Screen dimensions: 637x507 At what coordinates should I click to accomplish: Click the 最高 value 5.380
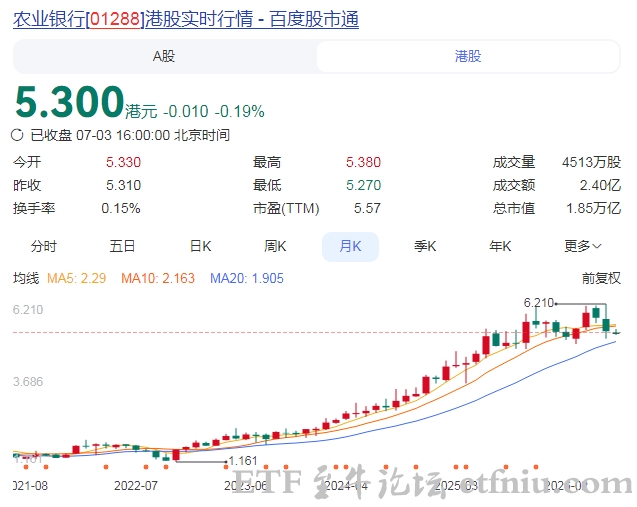click(x=363, y=162)
